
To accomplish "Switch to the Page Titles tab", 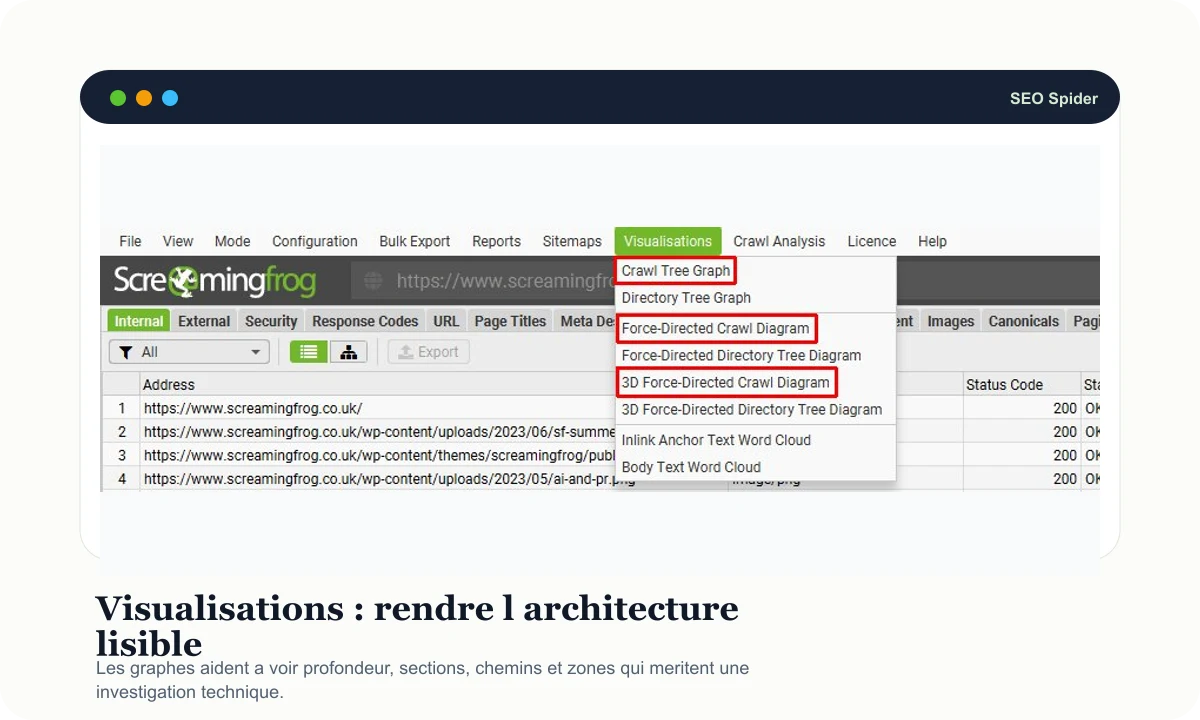I will [510, 321].
